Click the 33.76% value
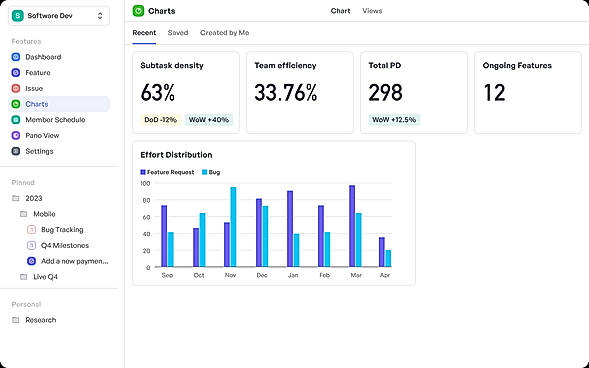 click(x=285, y=93)
